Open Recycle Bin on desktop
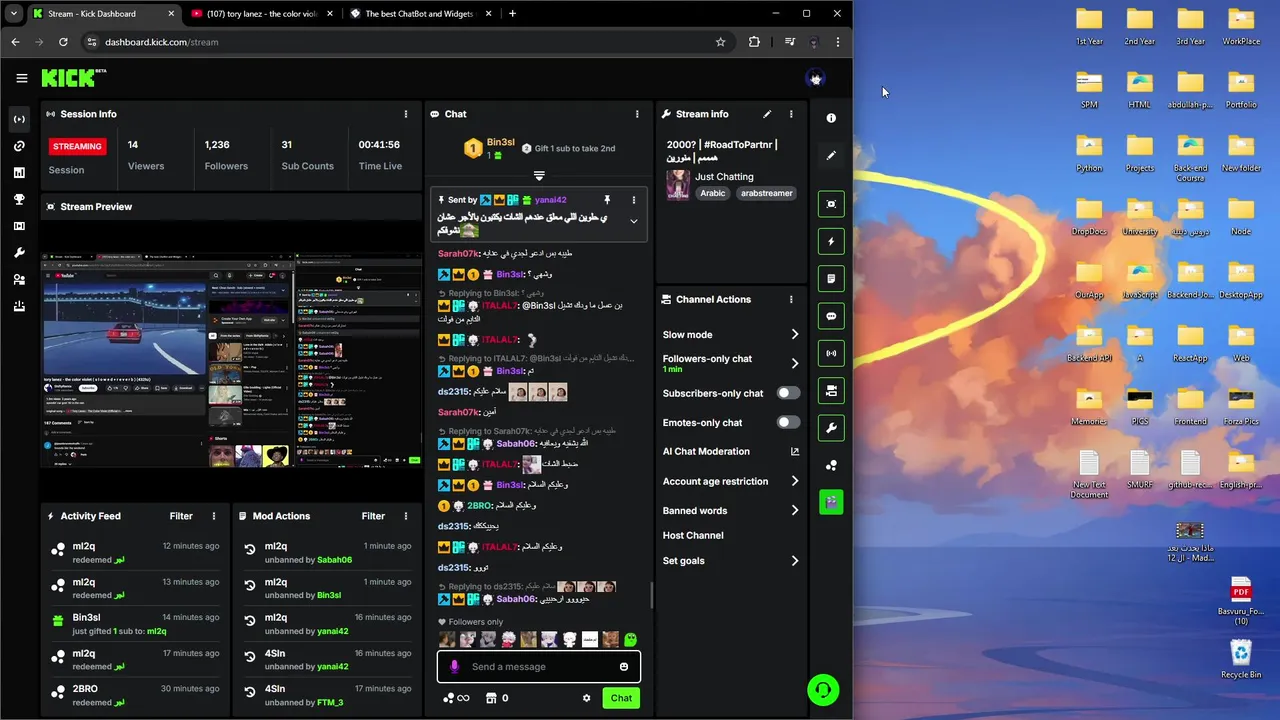Image resolution: width=1280 pixels, height=720 pixels. (1241, 660)
